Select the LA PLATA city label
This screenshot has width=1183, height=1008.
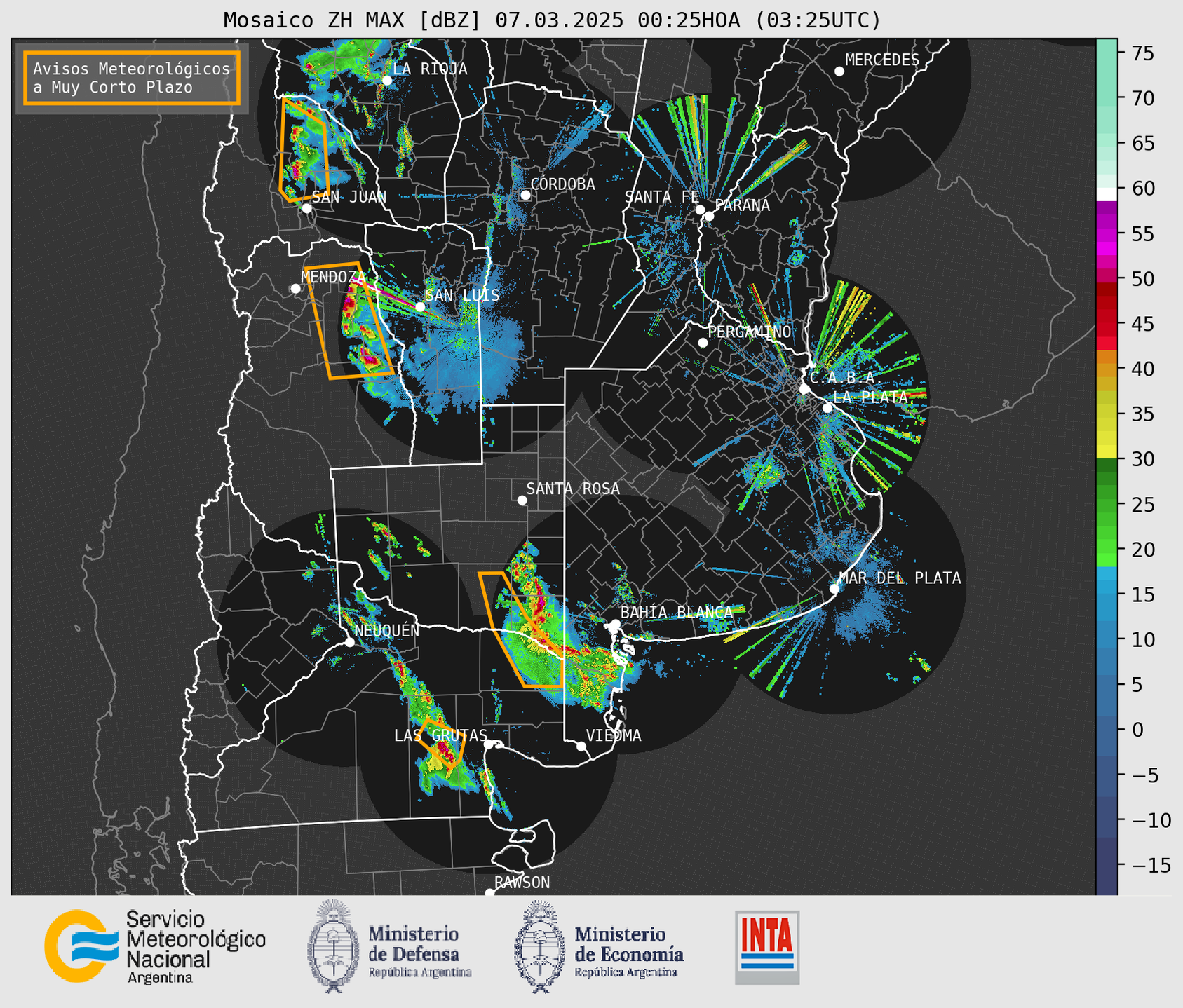point(870,397)
